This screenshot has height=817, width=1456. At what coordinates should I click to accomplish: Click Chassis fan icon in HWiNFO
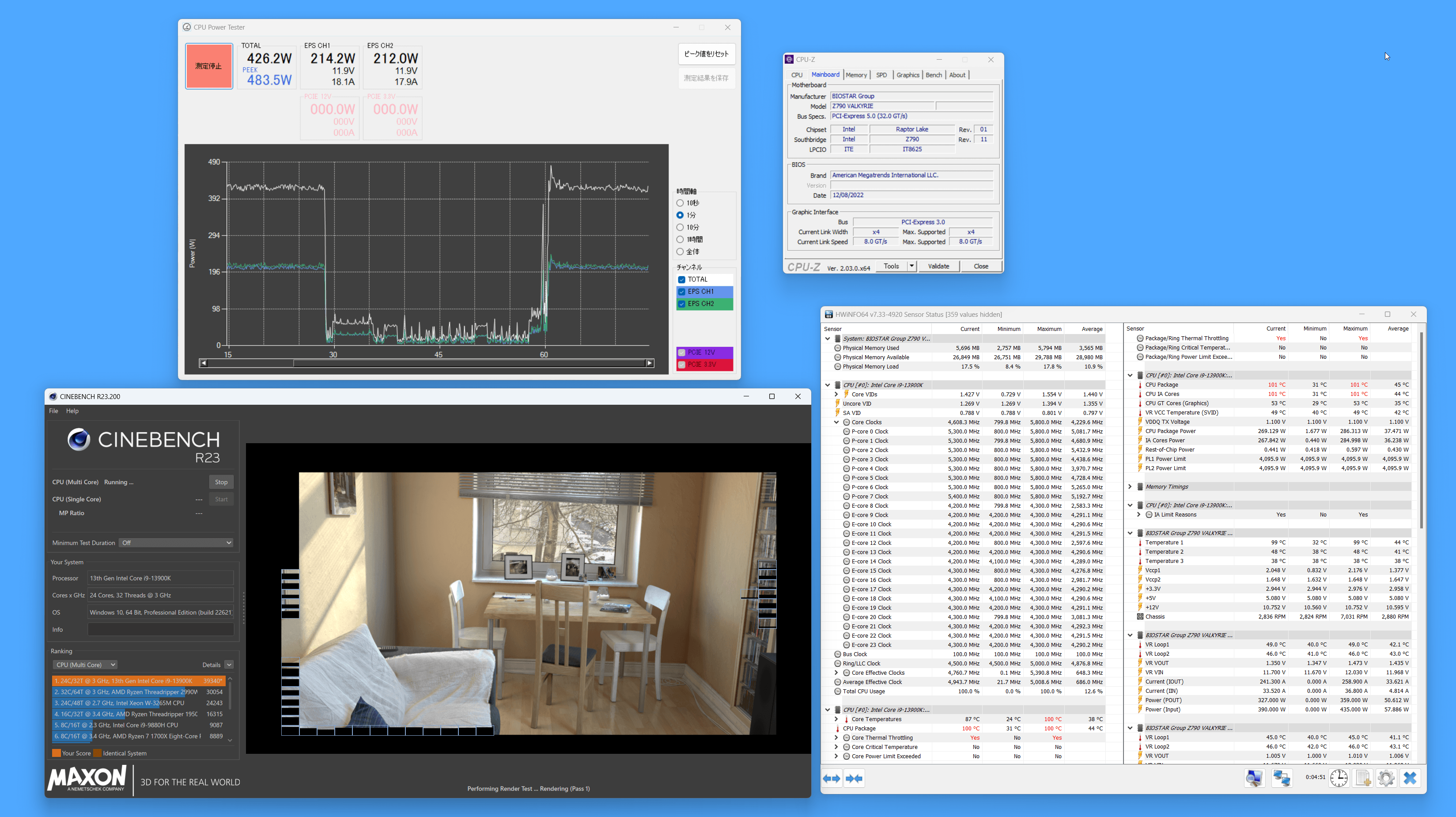[1139, 617]
